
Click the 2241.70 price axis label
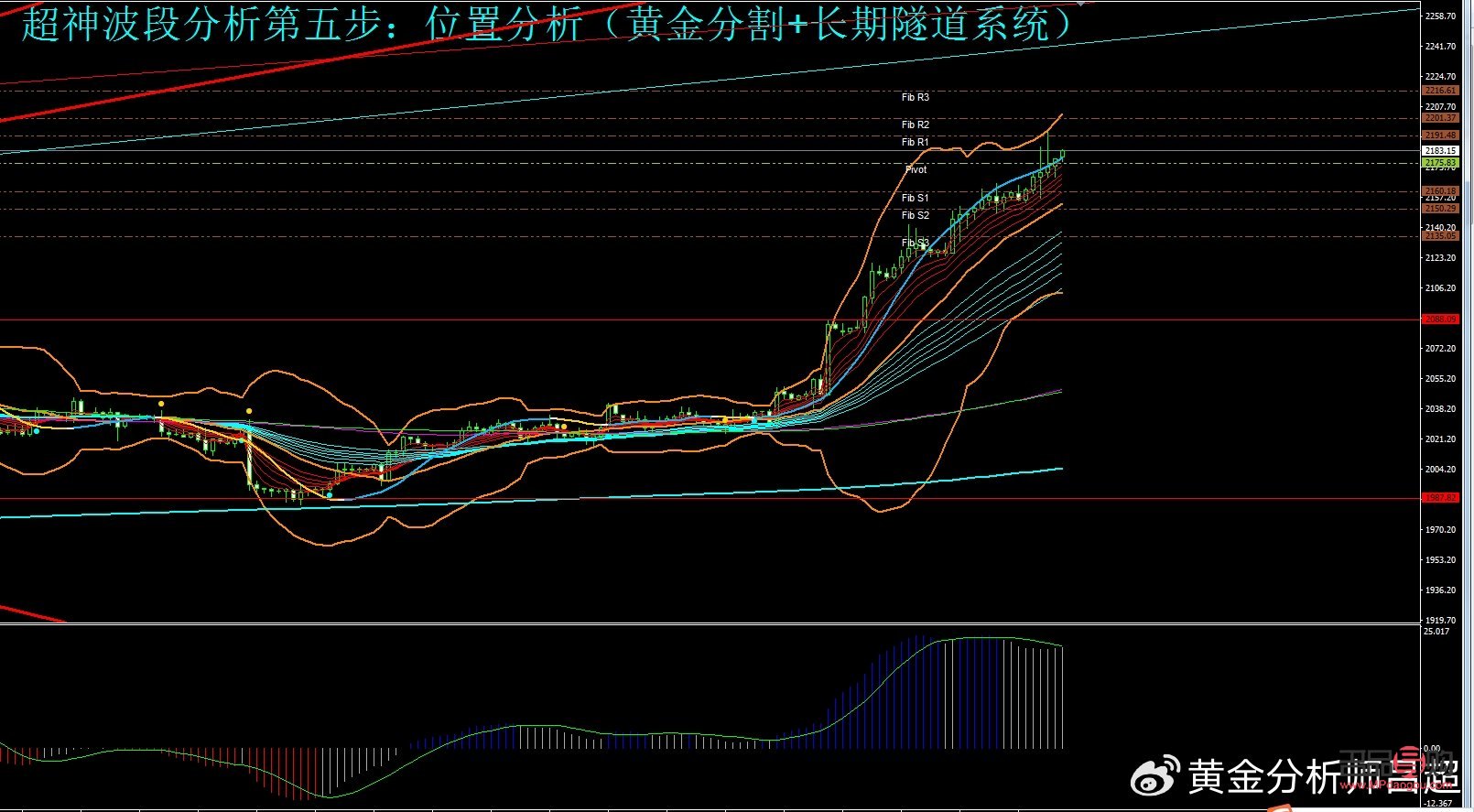1440,46
